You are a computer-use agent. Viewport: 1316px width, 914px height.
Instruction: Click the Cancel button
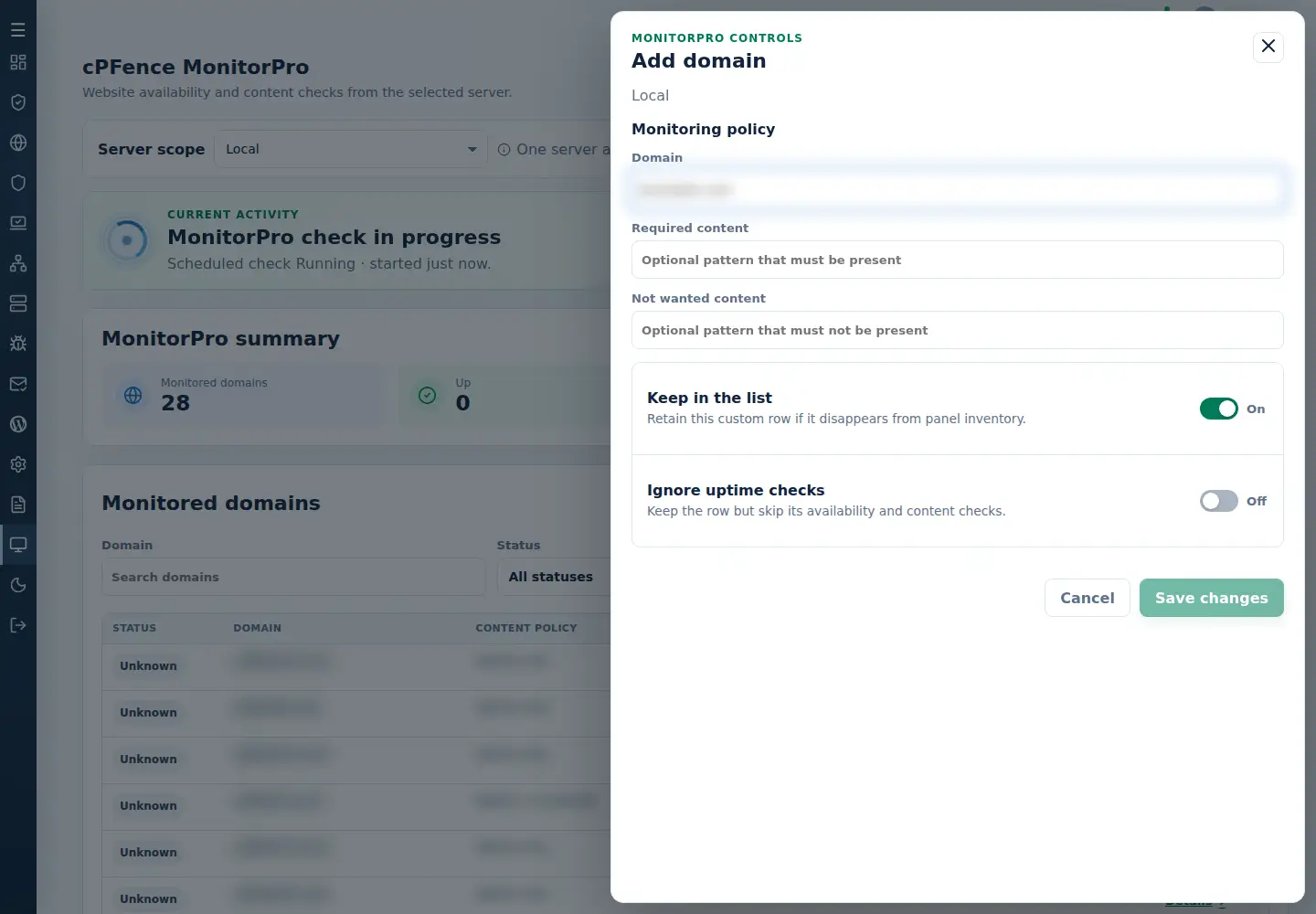pyautogui.click(x=1088, y=598)
